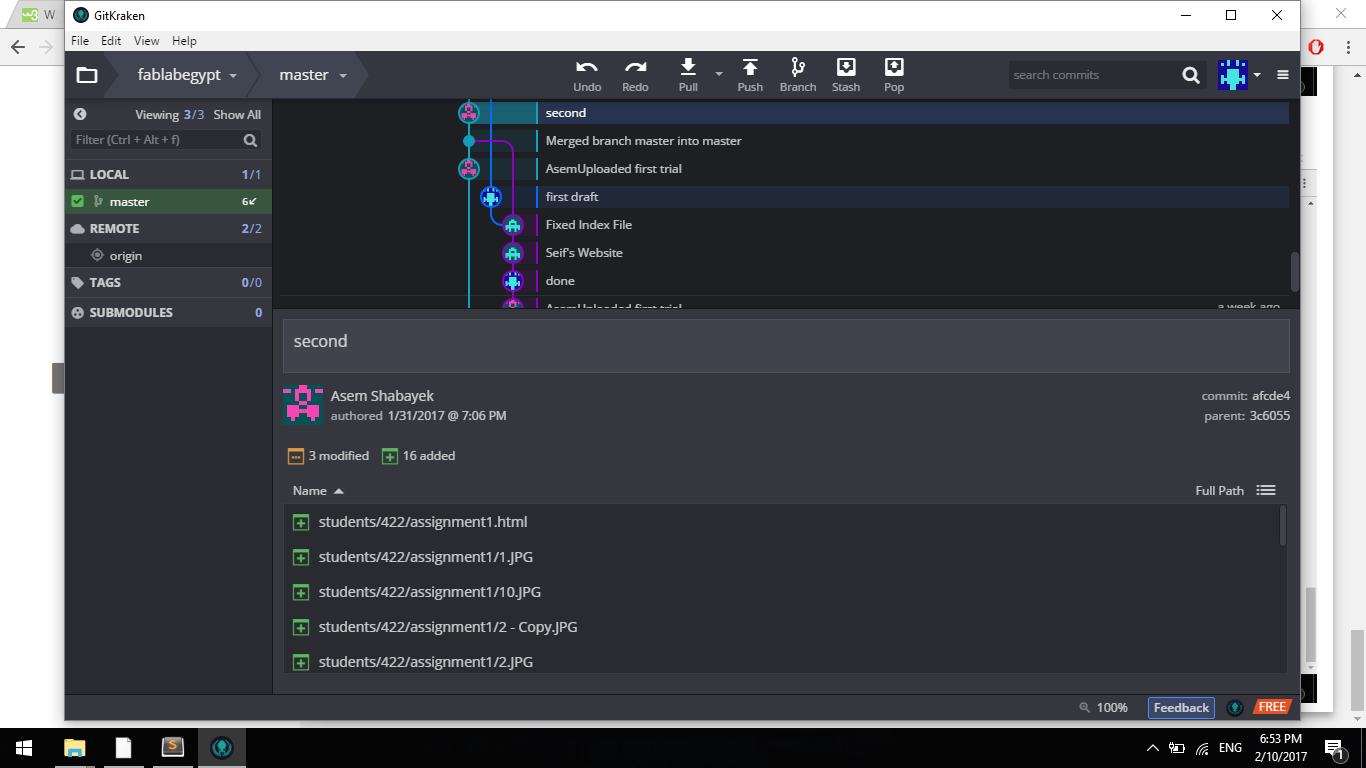Select the 'second' commit graph avatar

[469, 113]
